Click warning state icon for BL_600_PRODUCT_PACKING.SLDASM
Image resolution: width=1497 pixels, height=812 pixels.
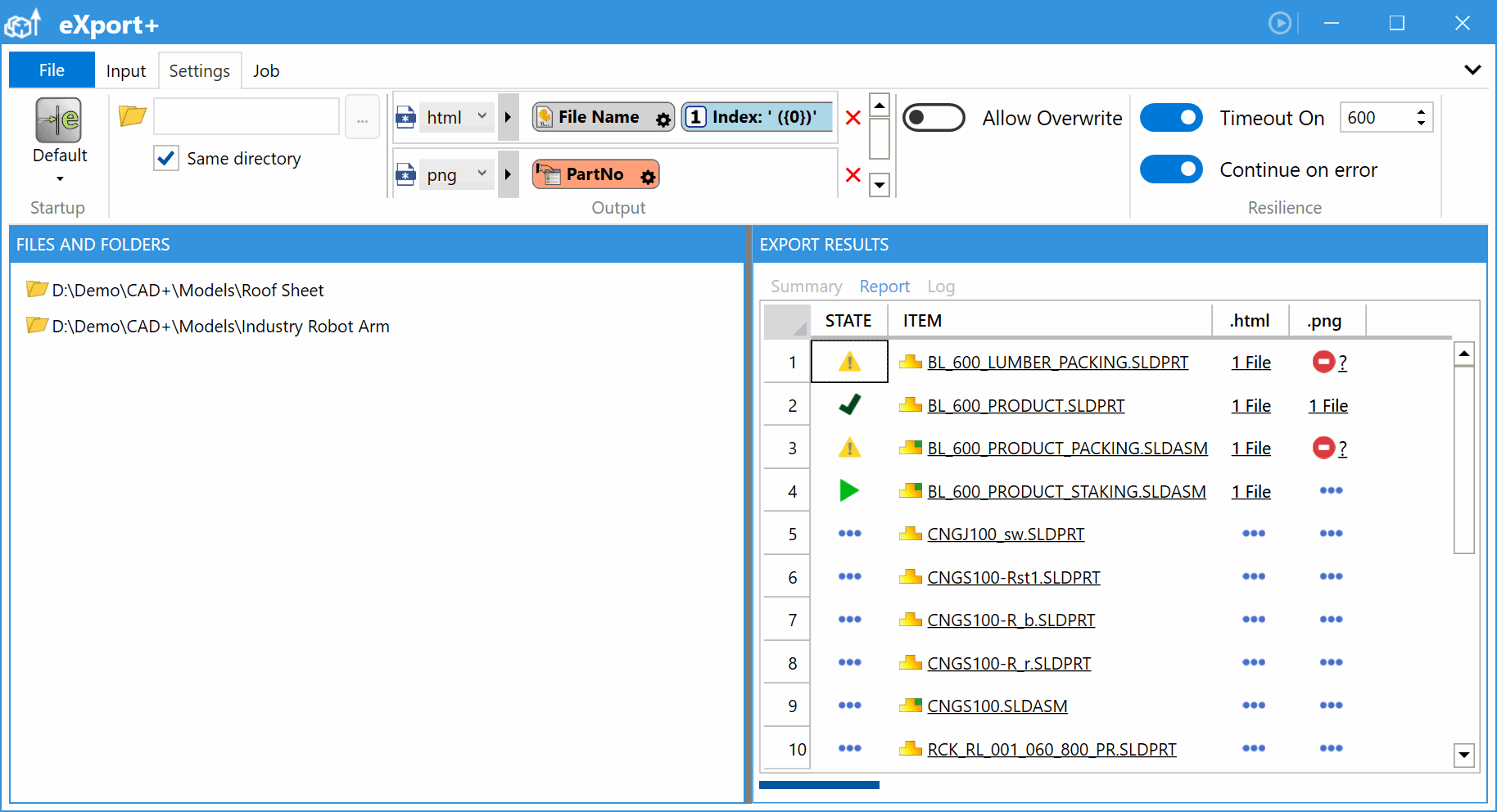click(x=849, y=449)
